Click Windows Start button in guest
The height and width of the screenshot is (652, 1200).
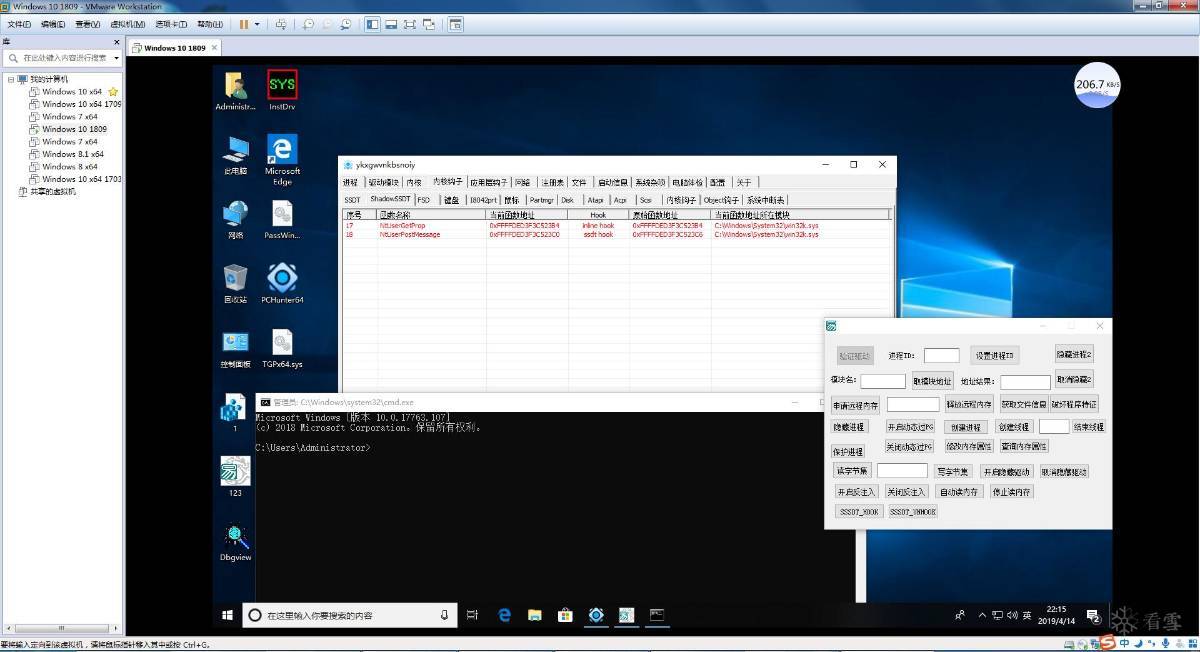227,615
